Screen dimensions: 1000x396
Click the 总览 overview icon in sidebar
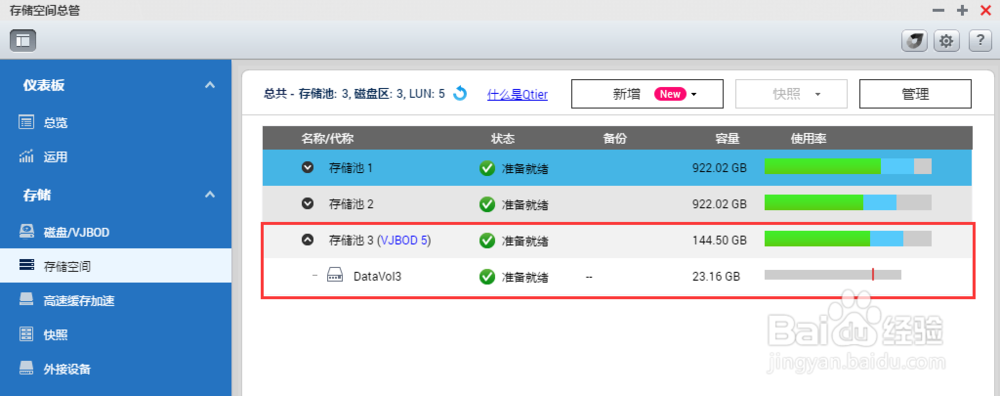pos(26,122)
